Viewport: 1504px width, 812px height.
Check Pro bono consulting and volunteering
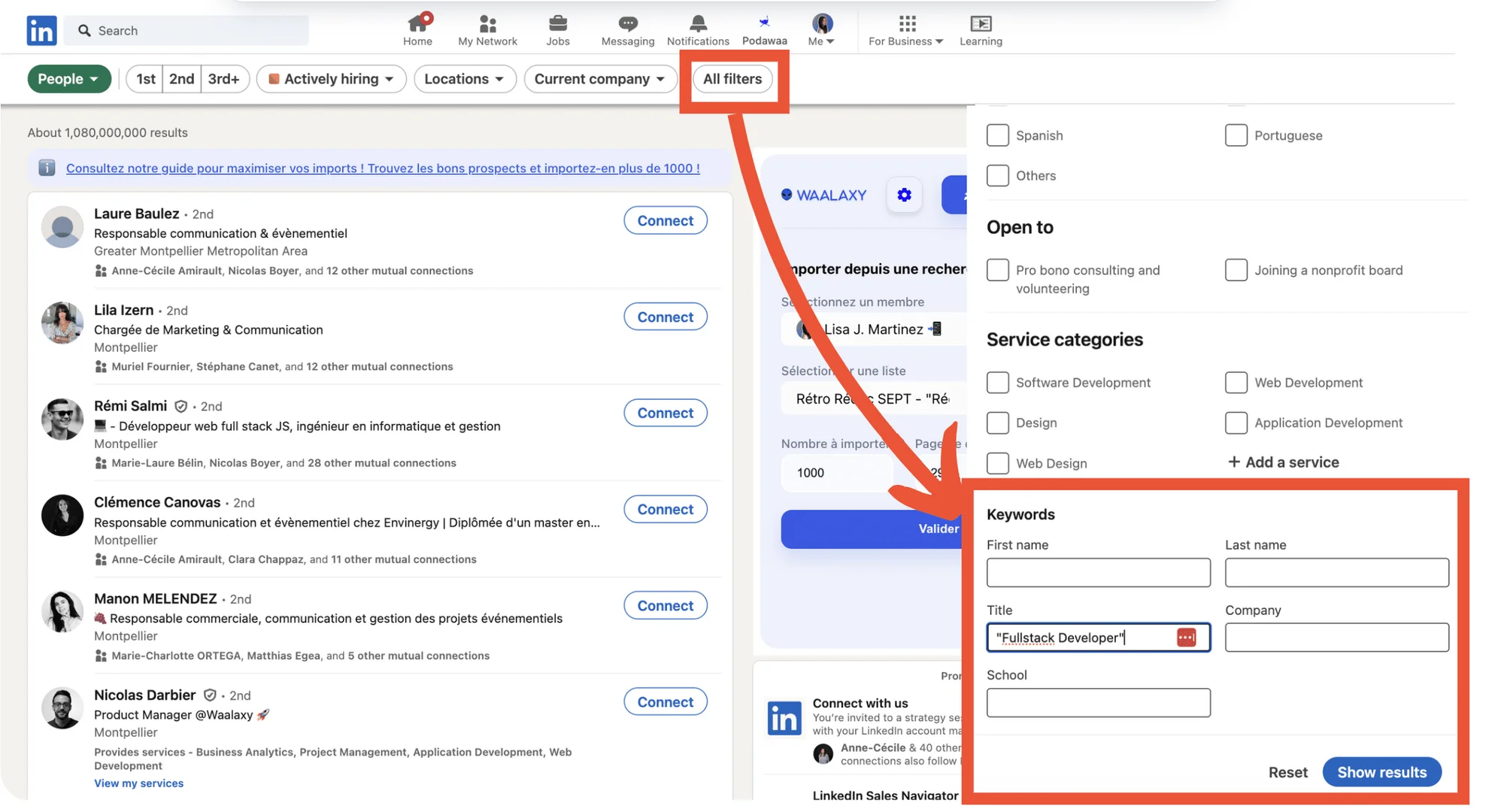(x=997, y=270)
